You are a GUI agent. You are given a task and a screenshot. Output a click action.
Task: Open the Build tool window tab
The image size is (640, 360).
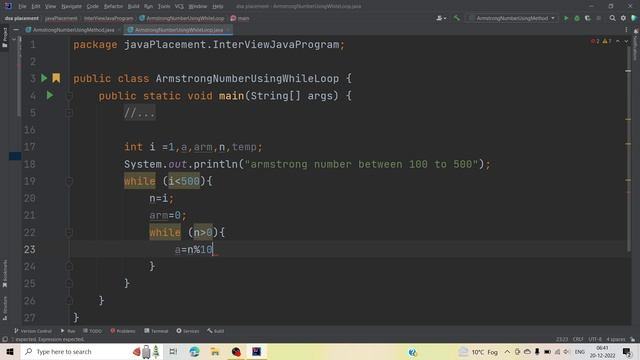(216, 331)
